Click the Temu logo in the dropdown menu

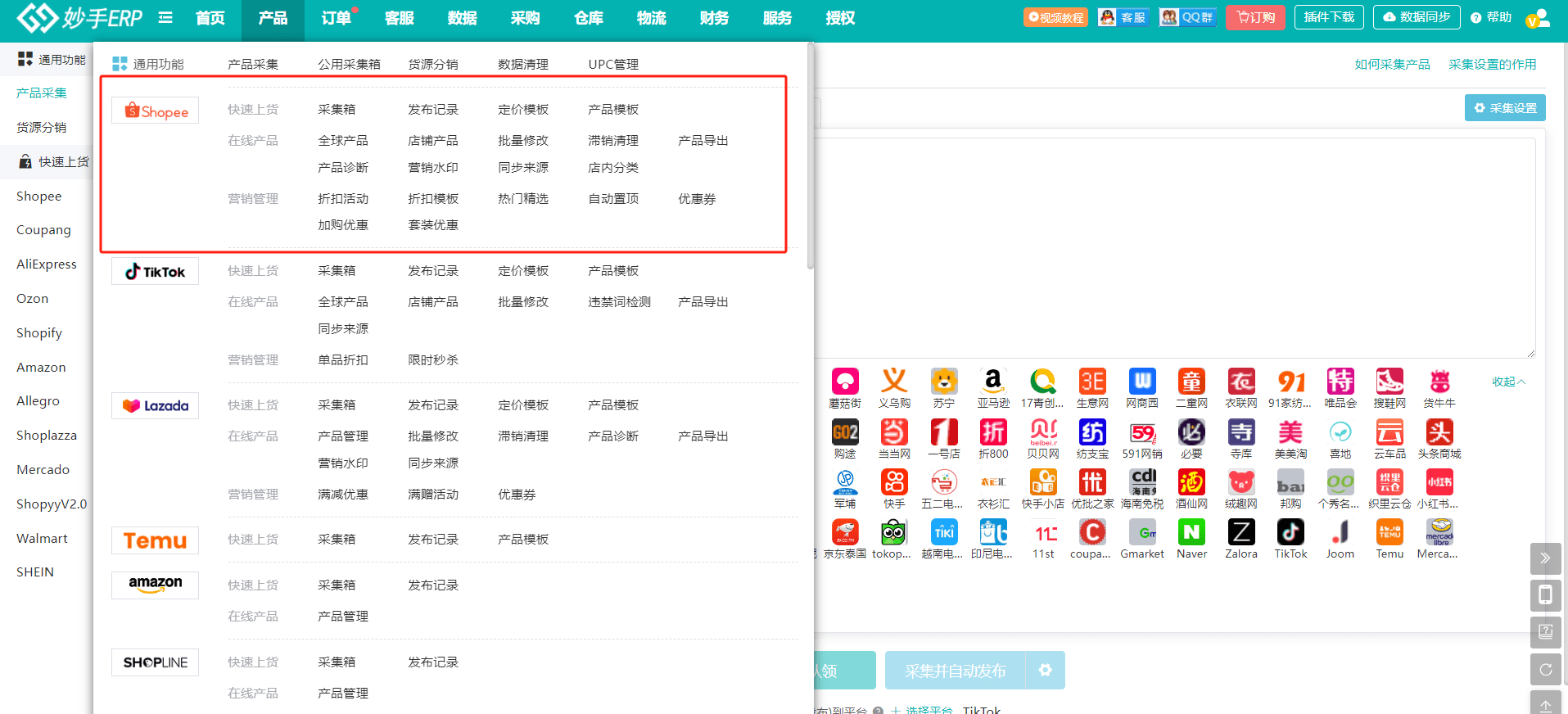155,540
